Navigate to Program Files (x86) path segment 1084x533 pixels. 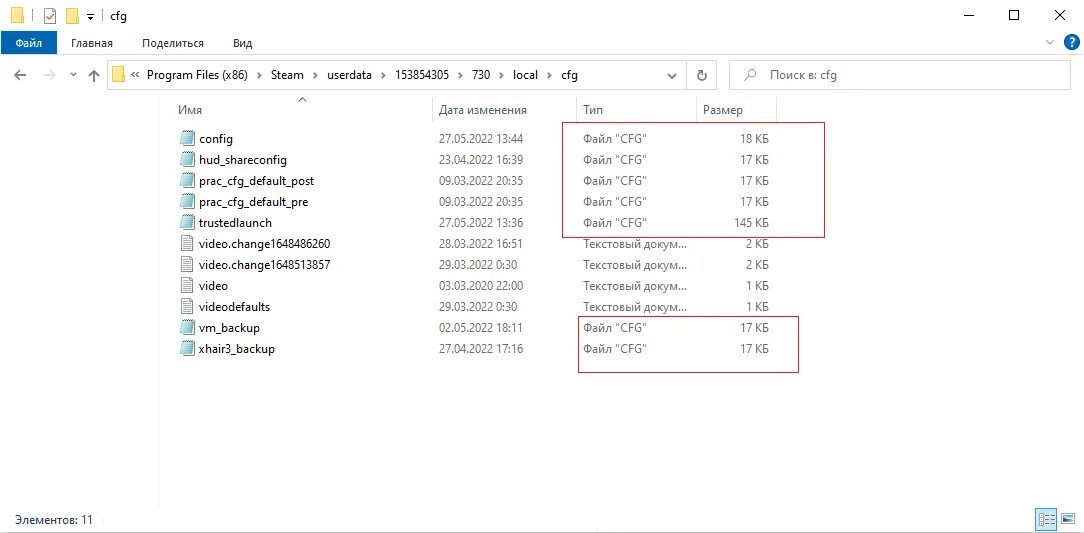[x=198, y=75]
